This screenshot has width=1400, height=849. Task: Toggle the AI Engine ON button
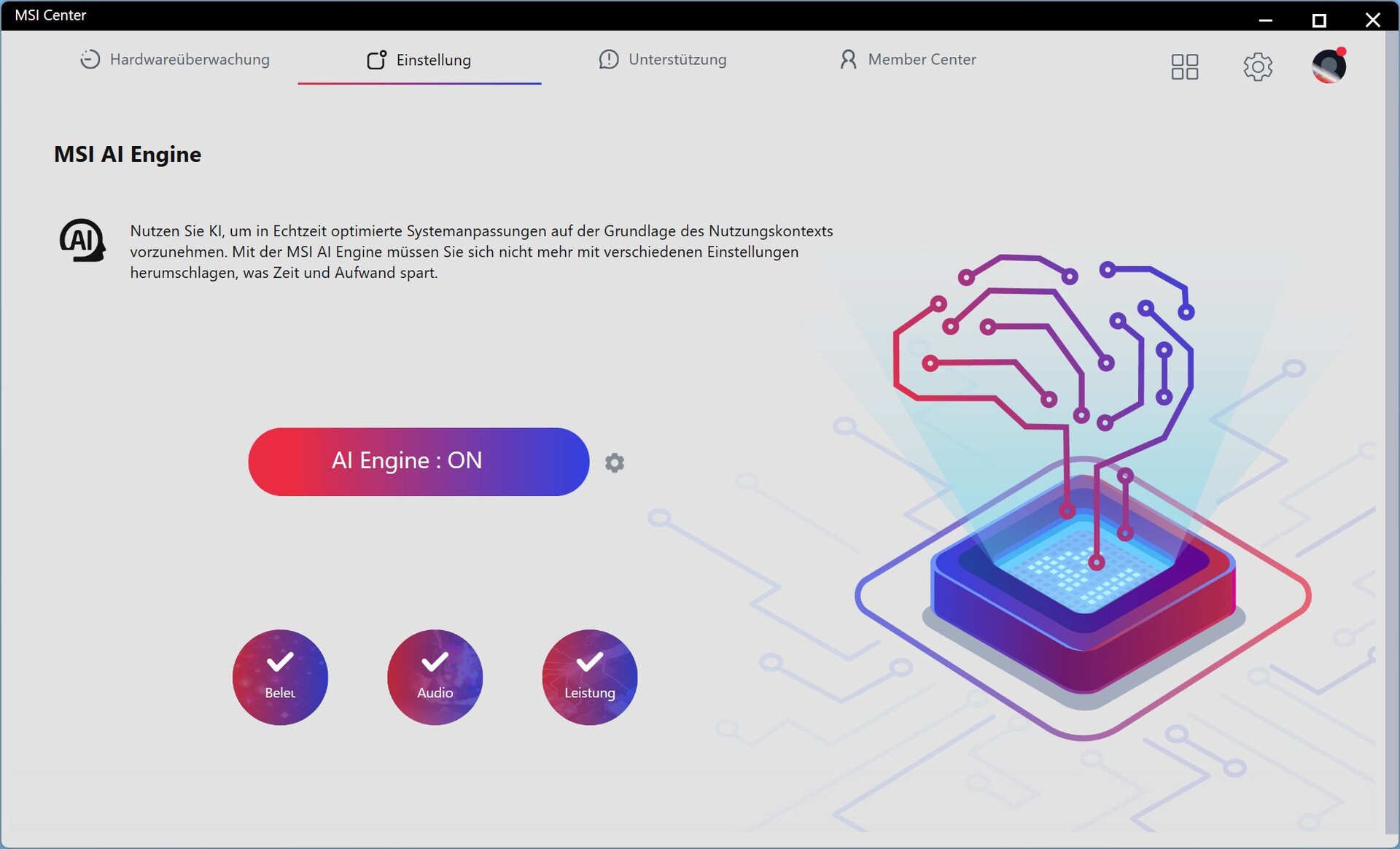419,462
